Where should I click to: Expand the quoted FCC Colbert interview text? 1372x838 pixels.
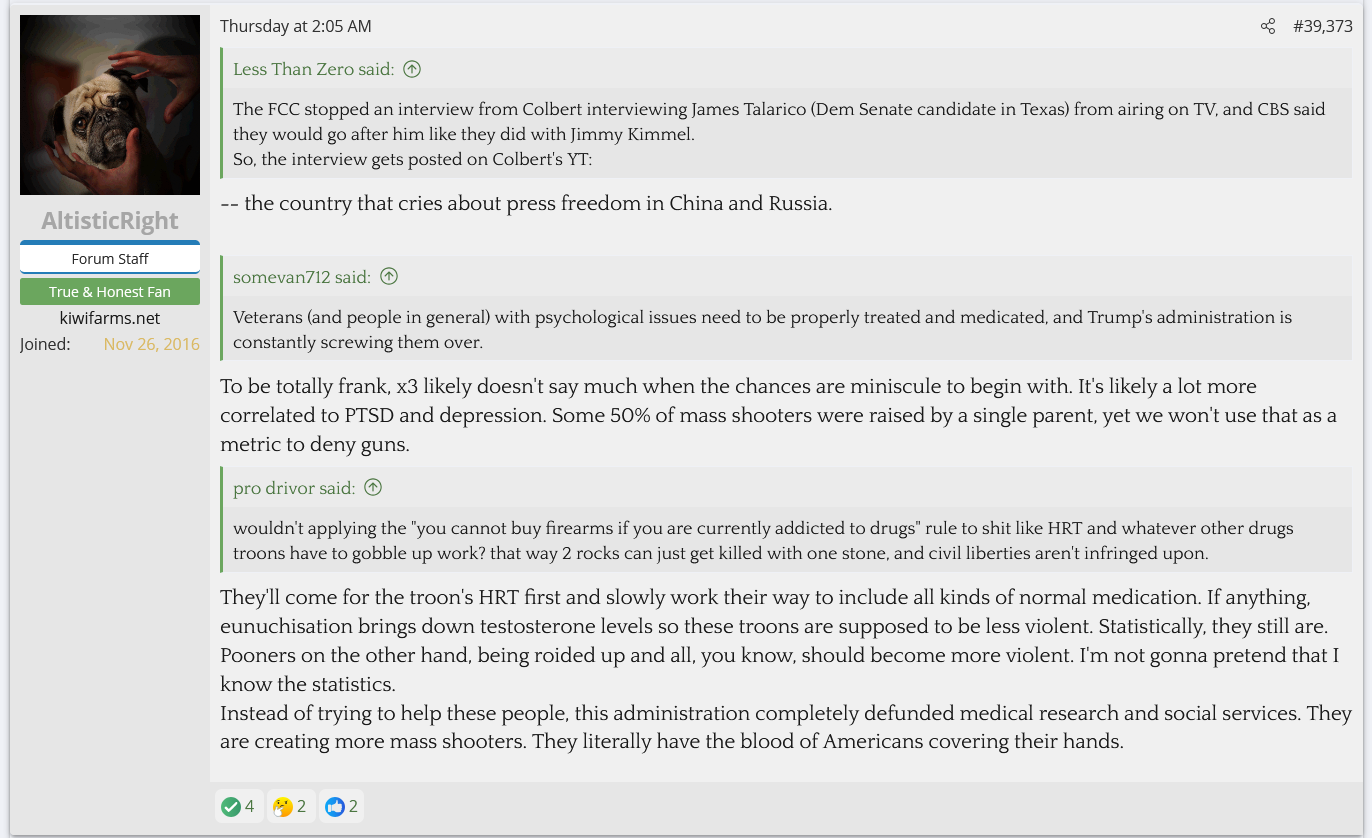click(x=779, y=134)
